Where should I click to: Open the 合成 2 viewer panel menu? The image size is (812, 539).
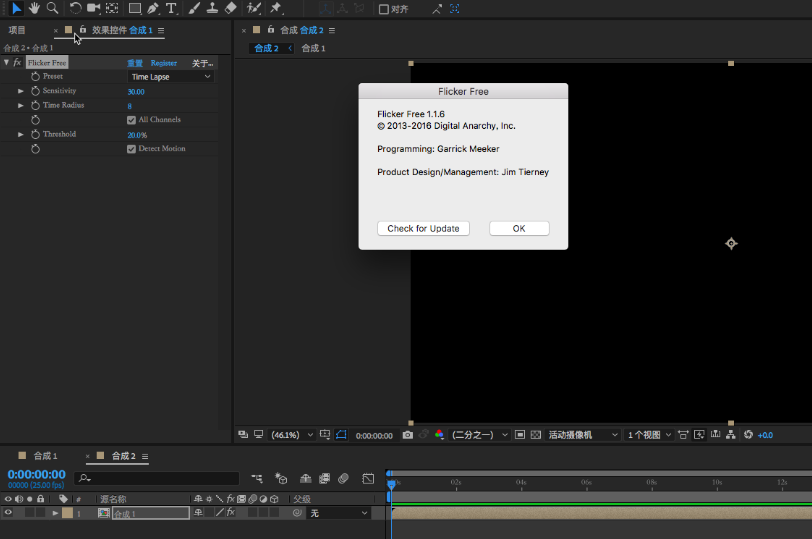(332, 31)
